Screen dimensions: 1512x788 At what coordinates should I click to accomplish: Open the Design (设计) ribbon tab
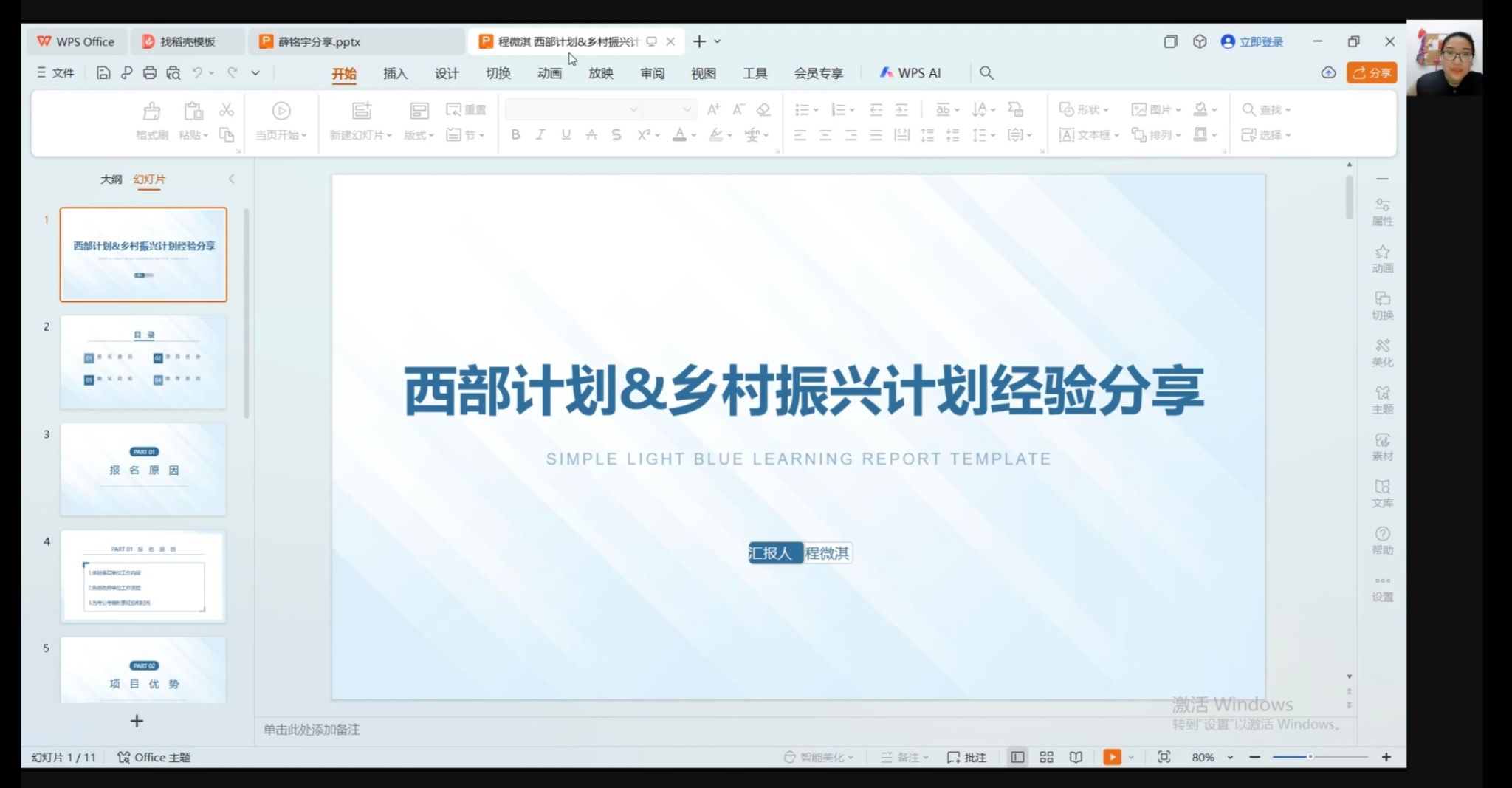tap(447, 73)
